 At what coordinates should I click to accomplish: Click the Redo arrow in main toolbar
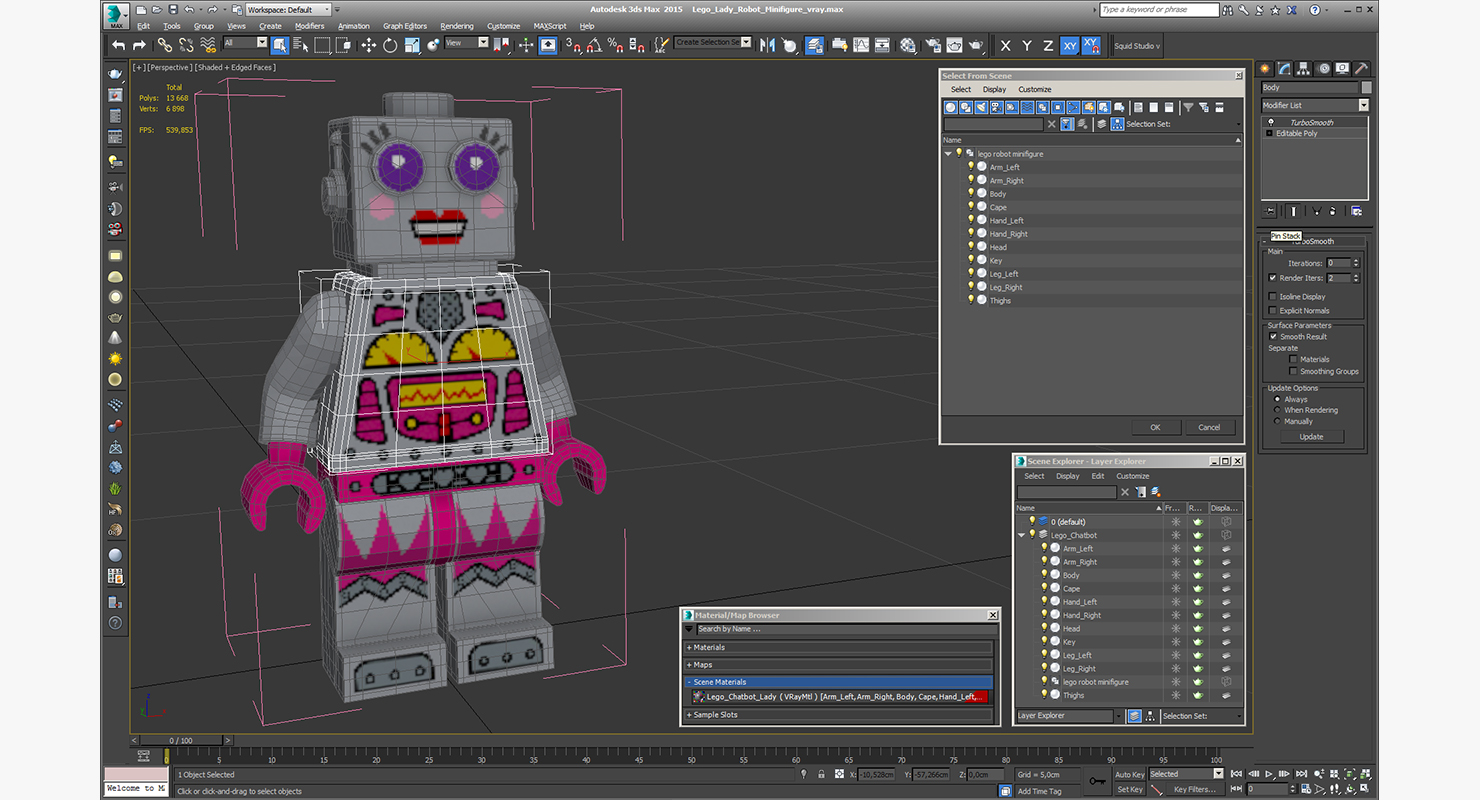coord(139,45)
